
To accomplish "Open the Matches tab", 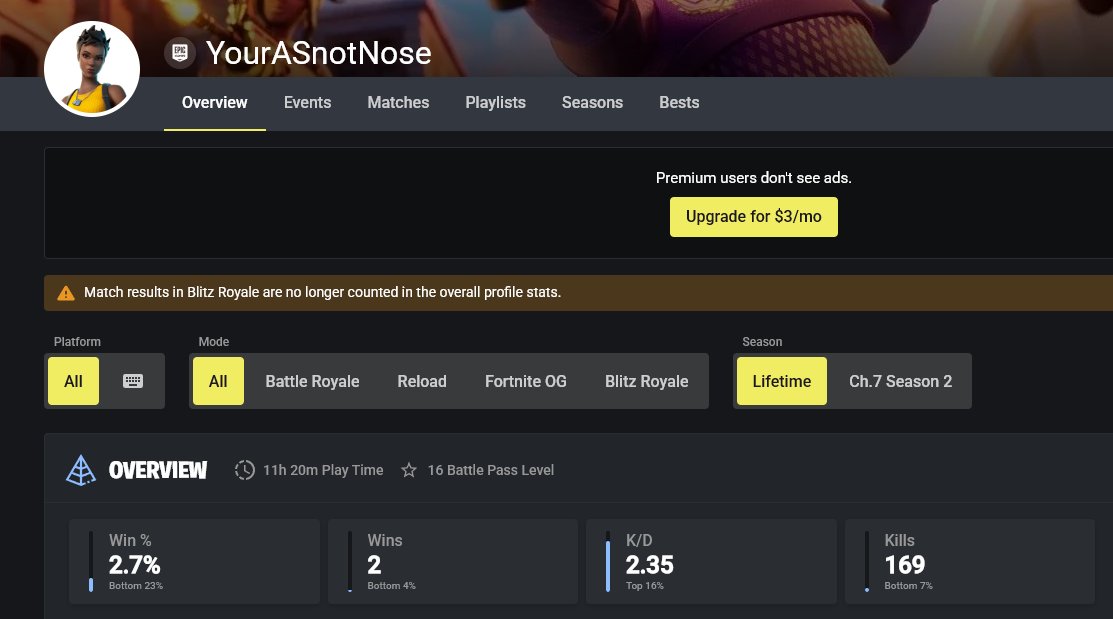I will pyautogui.click(x=398, y=102).
